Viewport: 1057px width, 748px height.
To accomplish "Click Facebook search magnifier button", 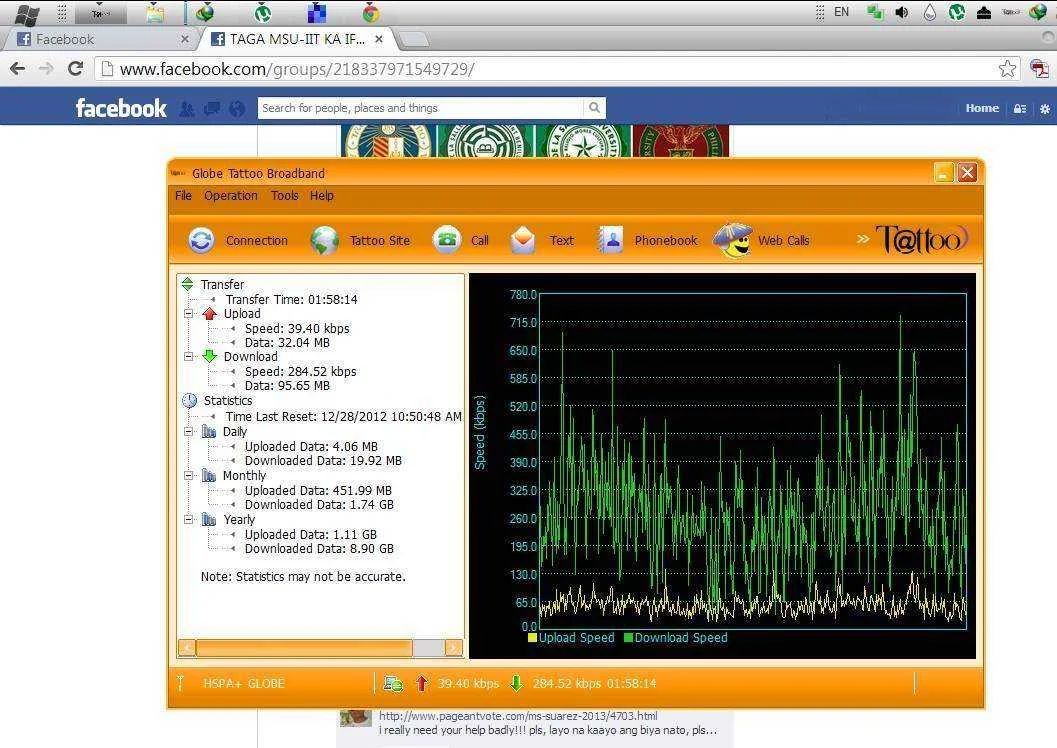I will pos(594,107).
